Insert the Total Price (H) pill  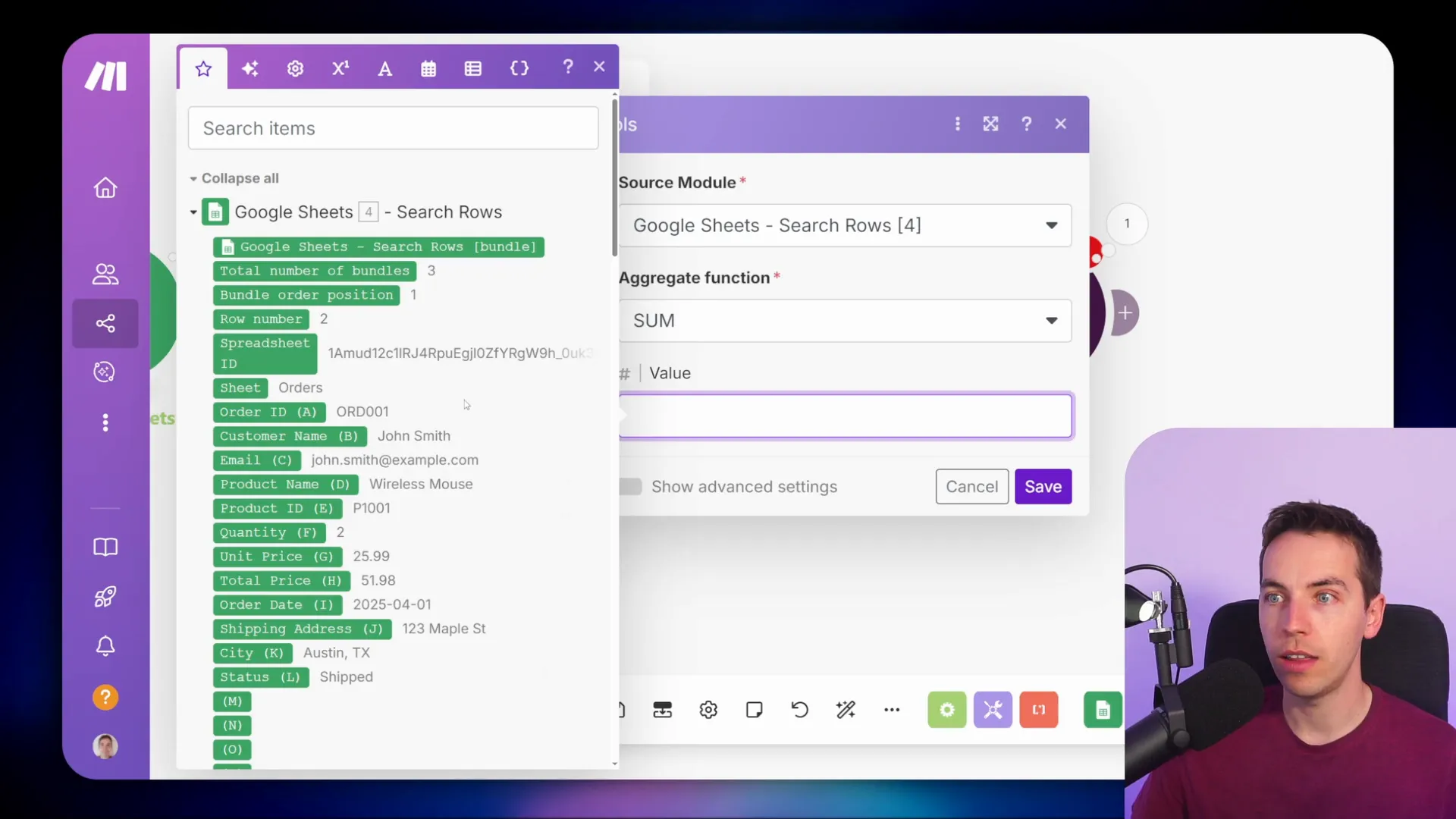pos(281,582)
